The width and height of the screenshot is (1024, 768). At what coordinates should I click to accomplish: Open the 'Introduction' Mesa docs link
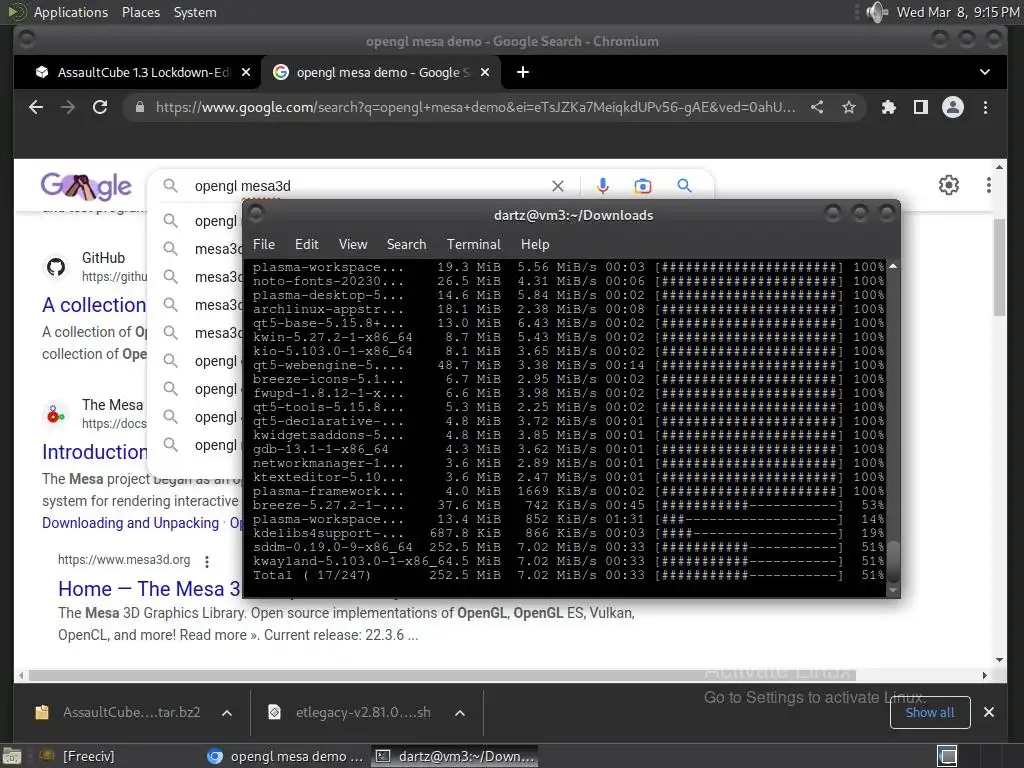tap(95, 452)
